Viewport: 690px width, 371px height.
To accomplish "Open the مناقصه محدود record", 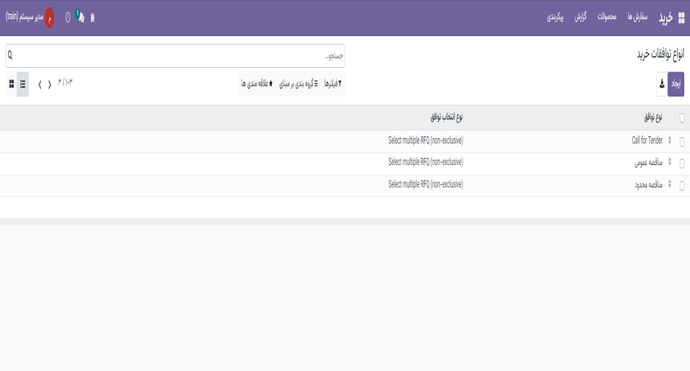I will click(649, 185).
